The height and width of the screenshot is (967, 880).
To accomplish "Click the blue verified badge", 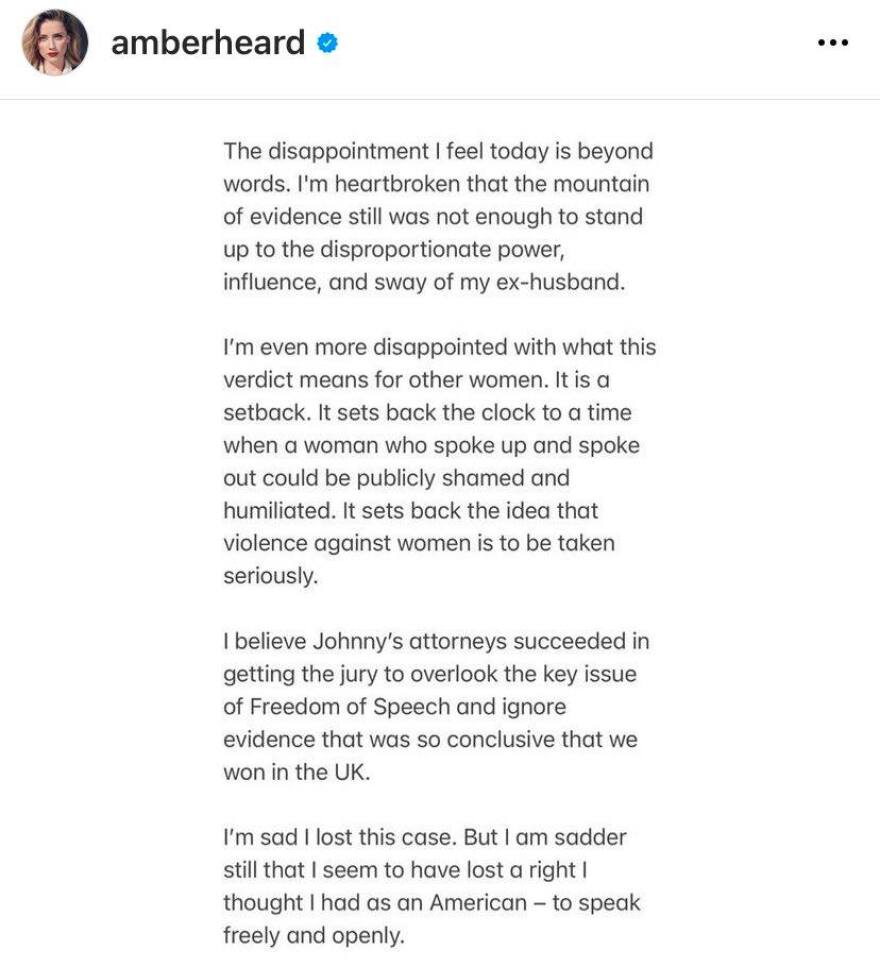I will [x=327, y=43].
